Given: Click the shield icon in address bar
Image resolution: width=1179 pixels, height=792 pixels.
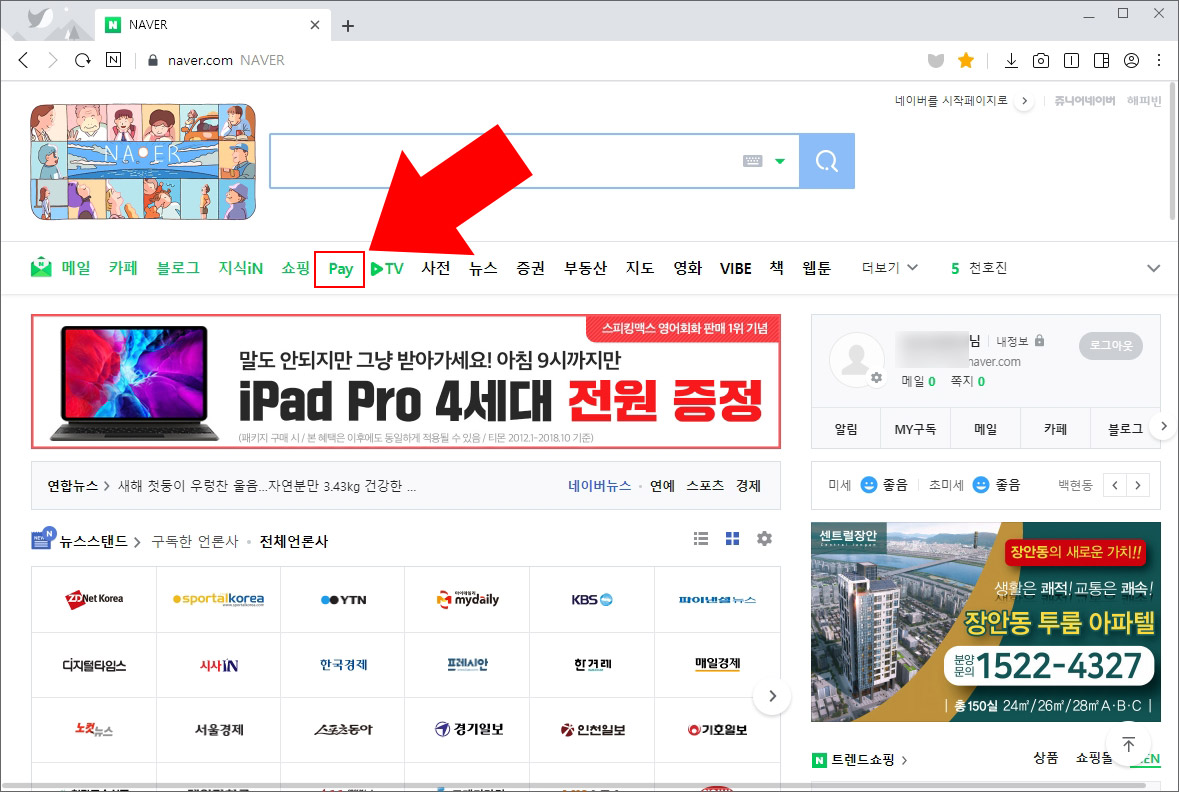Looking at the screenshot, I should [x=935, y=60].
